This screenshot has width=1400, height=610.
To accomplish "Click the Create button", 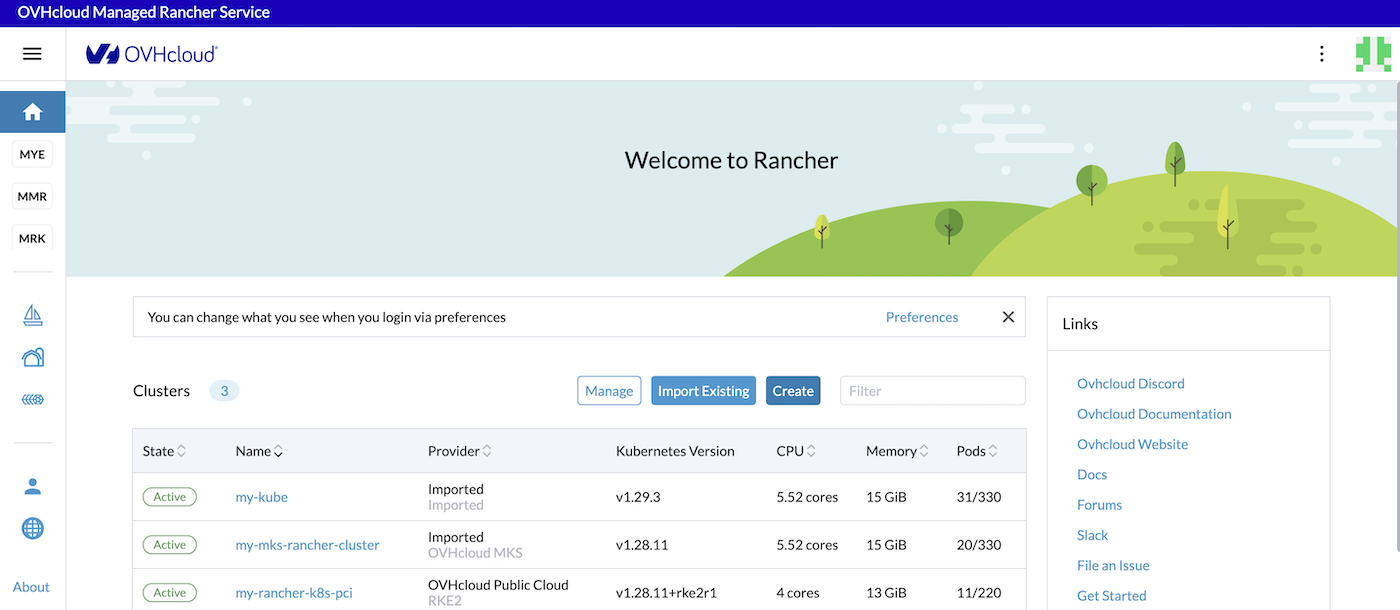I will pyautogui.click(x=793, y=390).
